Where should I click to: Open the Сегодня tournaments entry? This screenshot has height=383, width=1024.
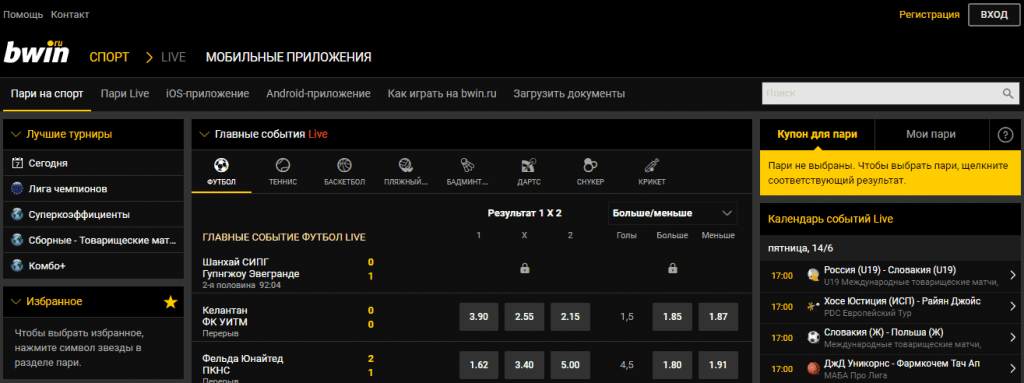pos(93,163)
